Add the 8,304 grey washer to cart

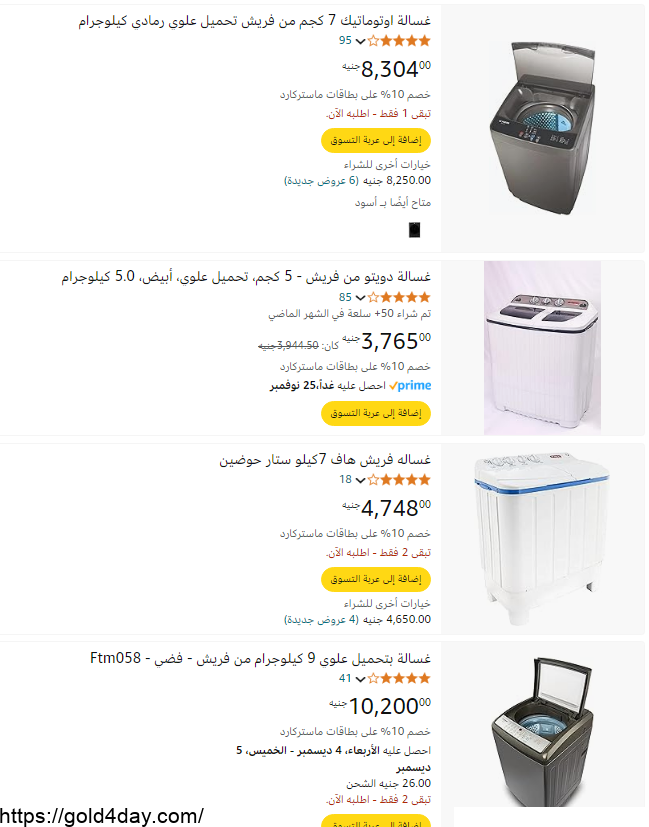pos(376,140)
